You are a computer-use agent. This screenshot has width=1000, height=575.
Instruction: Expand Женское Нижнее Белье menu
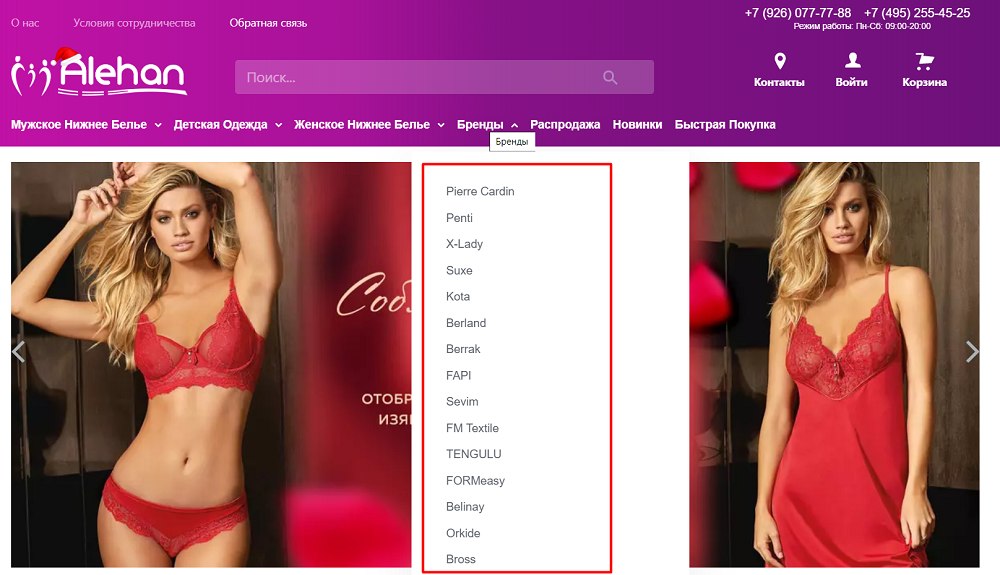click(369, 125)
